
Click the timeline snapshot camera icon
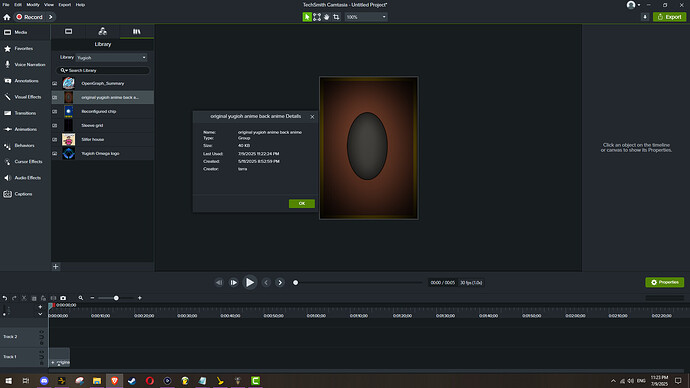(63, 298)
